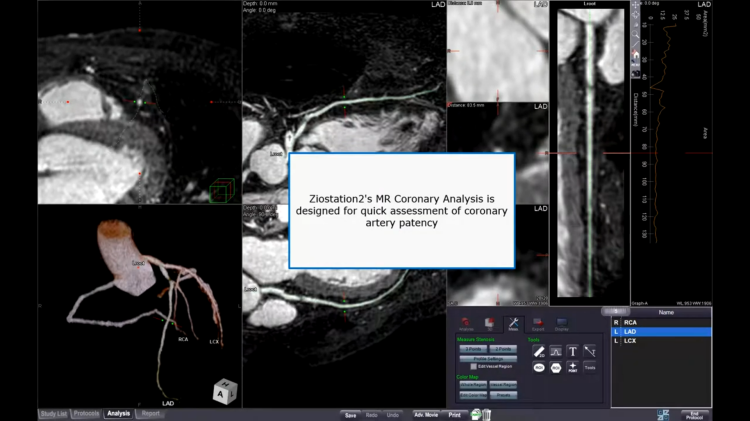Open Adv. Movie
Image resolution: width=750 pixels, height=421 pixels.
tap(426, 415)
